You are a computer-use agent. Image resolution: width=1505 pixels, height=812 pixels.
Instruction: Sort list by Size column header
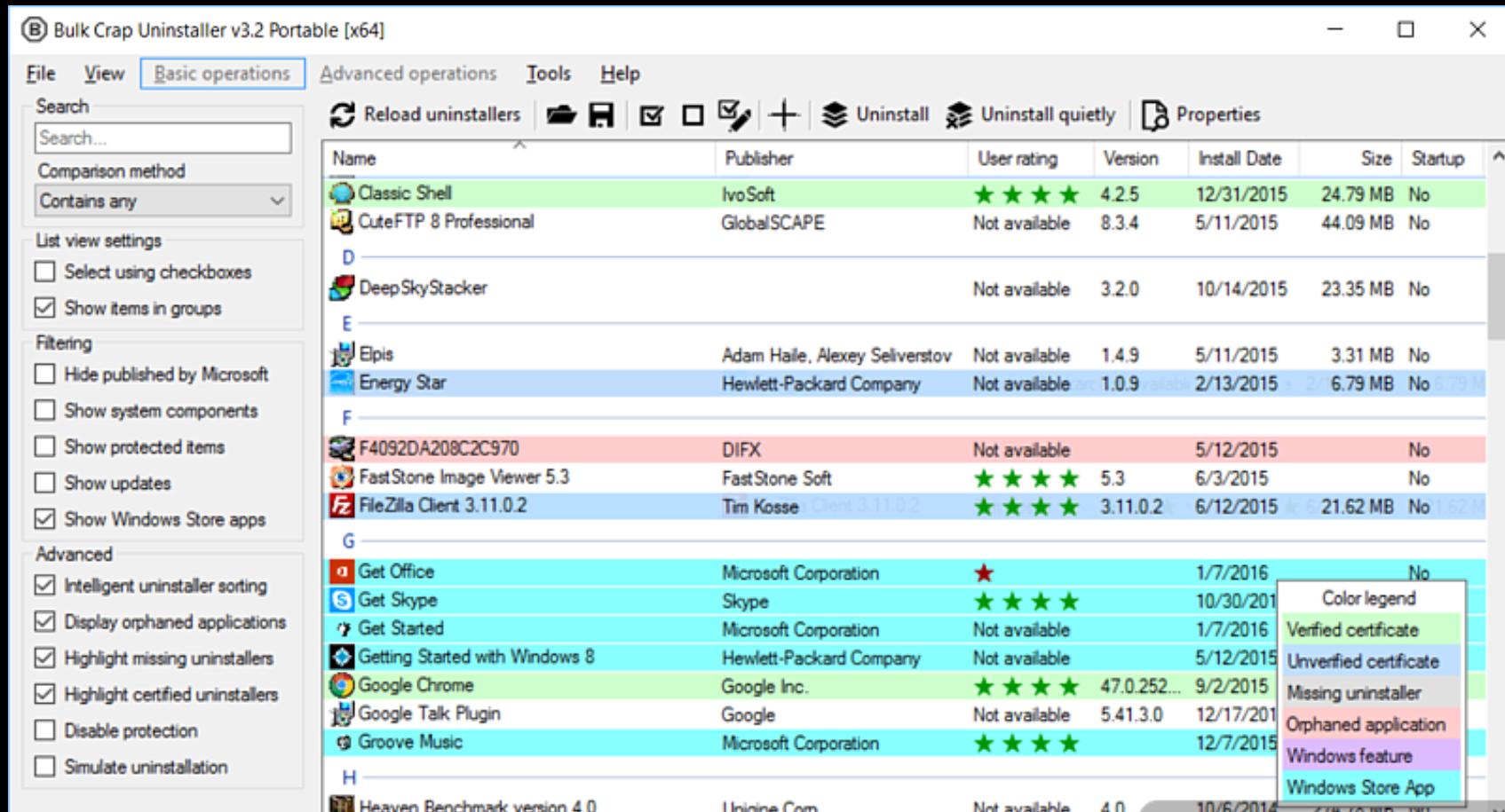(1351, 159)
